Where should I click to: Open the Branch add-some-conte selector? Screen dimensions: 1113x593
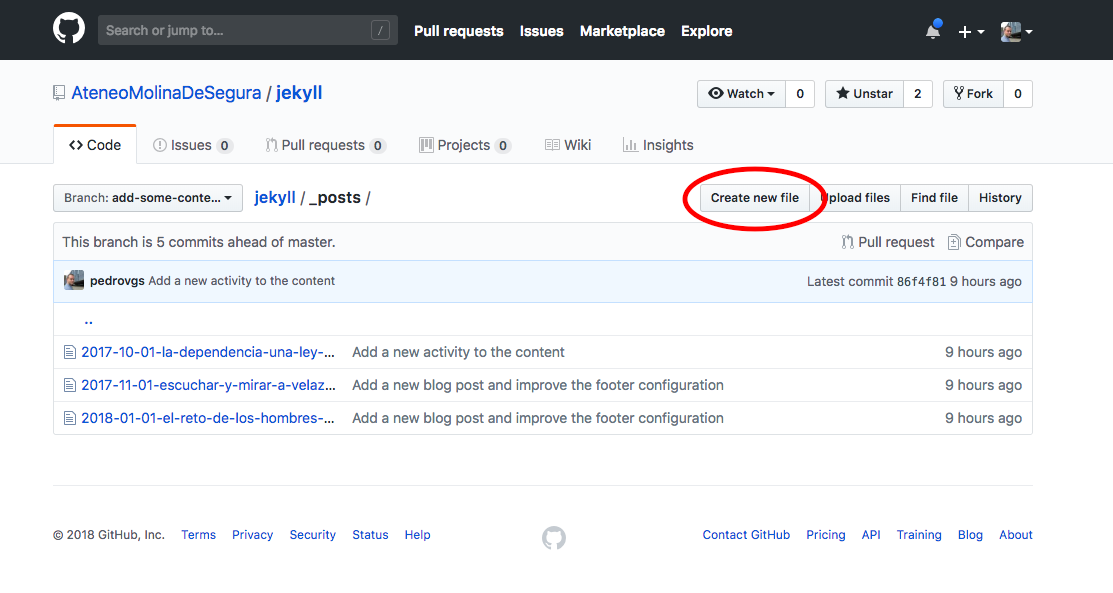click(148, 198)
